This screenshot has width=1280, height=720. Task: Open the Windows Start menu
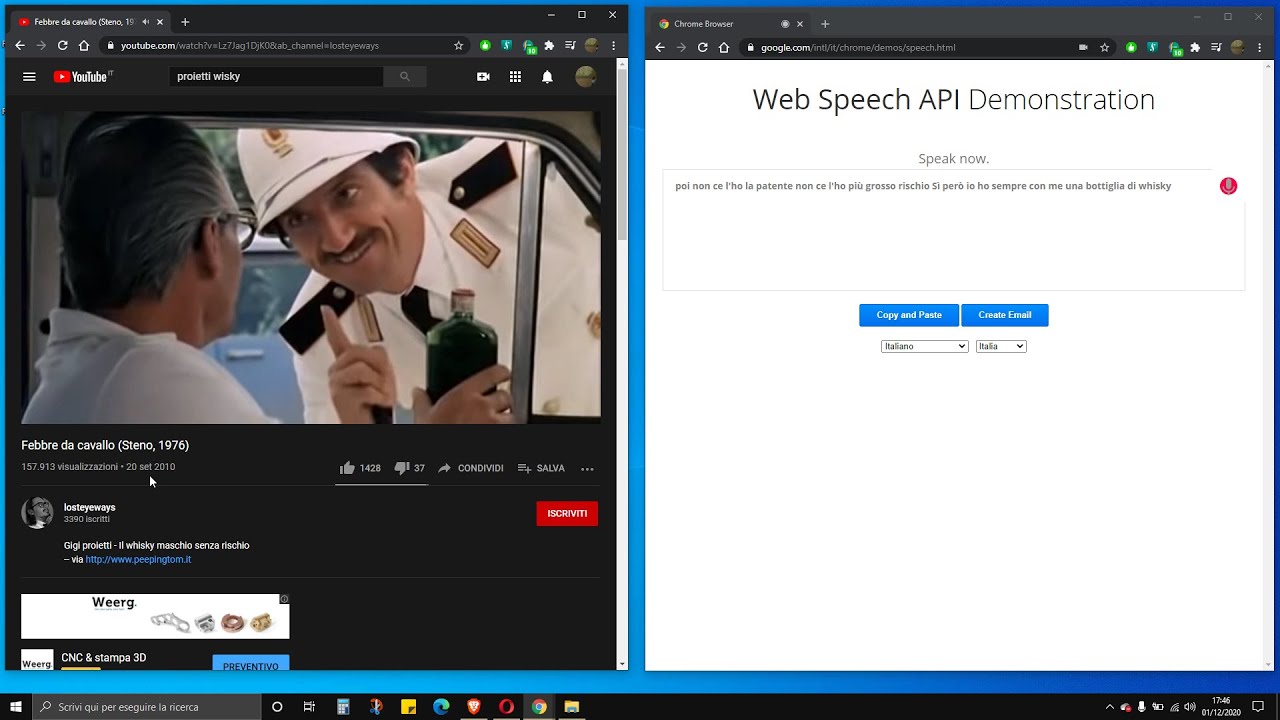click(x=16, y=707)
